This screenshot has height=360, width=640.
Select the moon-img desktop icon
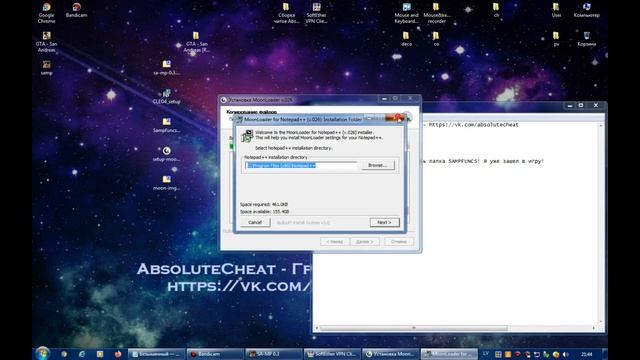[167, 183]
